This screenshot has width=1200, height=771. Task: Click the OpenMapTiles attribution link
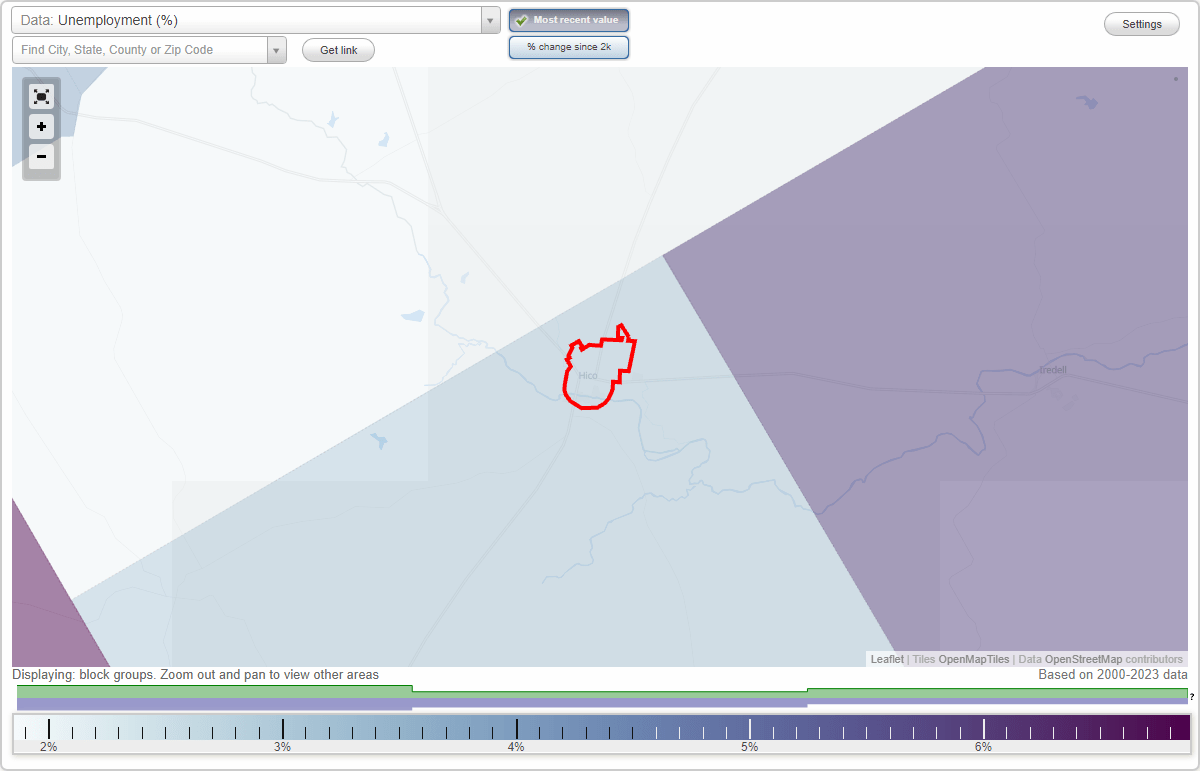click(973, 659)
